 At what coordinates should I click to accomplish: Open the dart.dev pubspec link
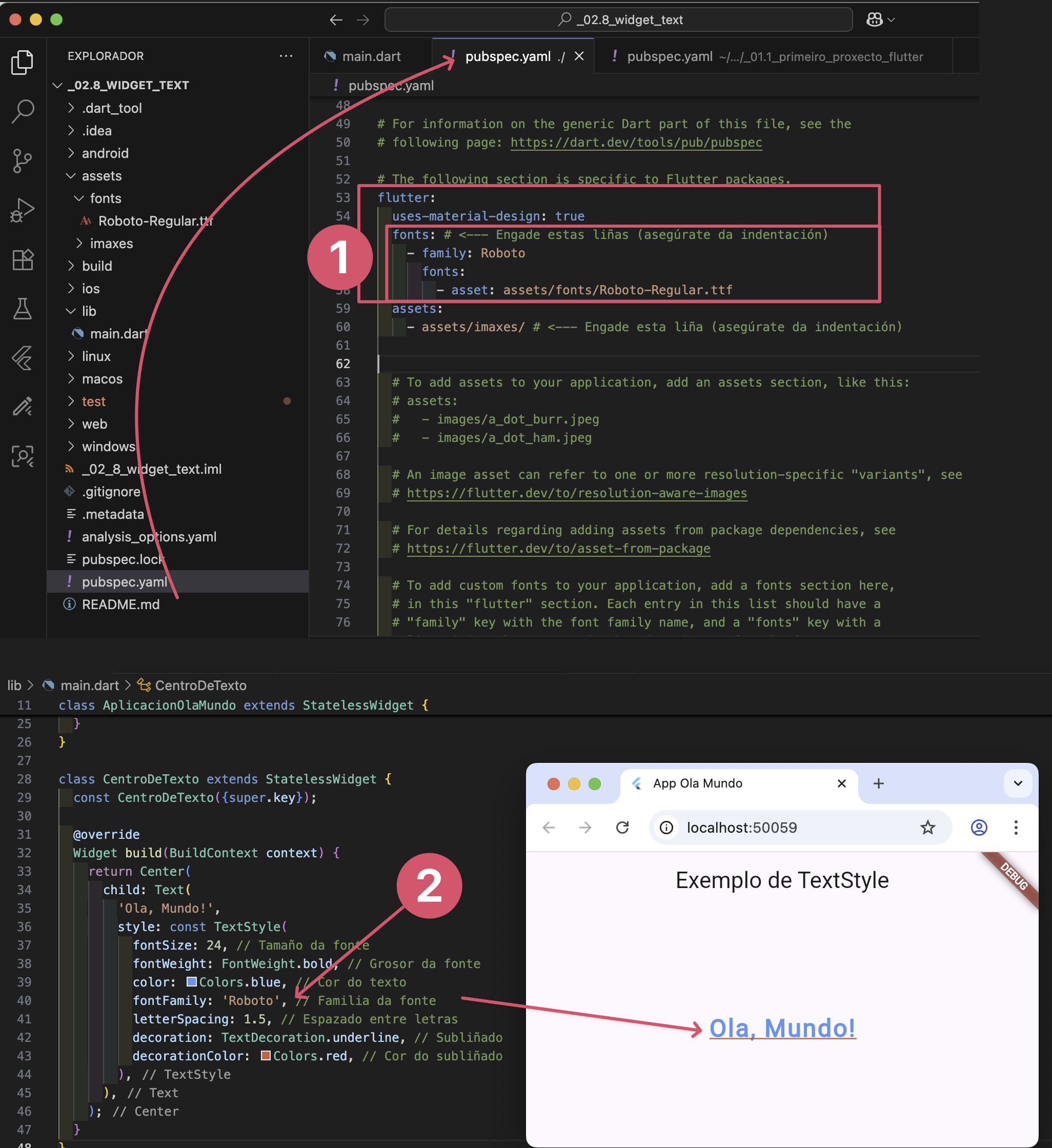coord(636,143)
